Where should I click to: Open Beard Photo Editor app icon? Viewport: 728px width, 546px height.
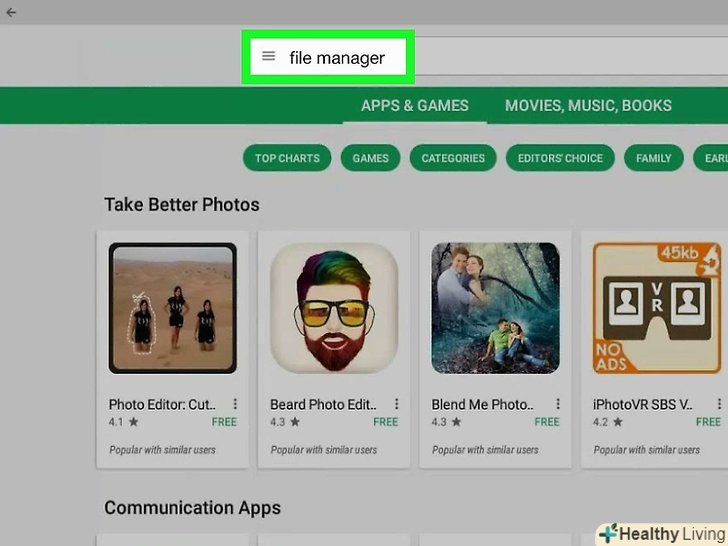pyautogui.click(x=334, y=308)
